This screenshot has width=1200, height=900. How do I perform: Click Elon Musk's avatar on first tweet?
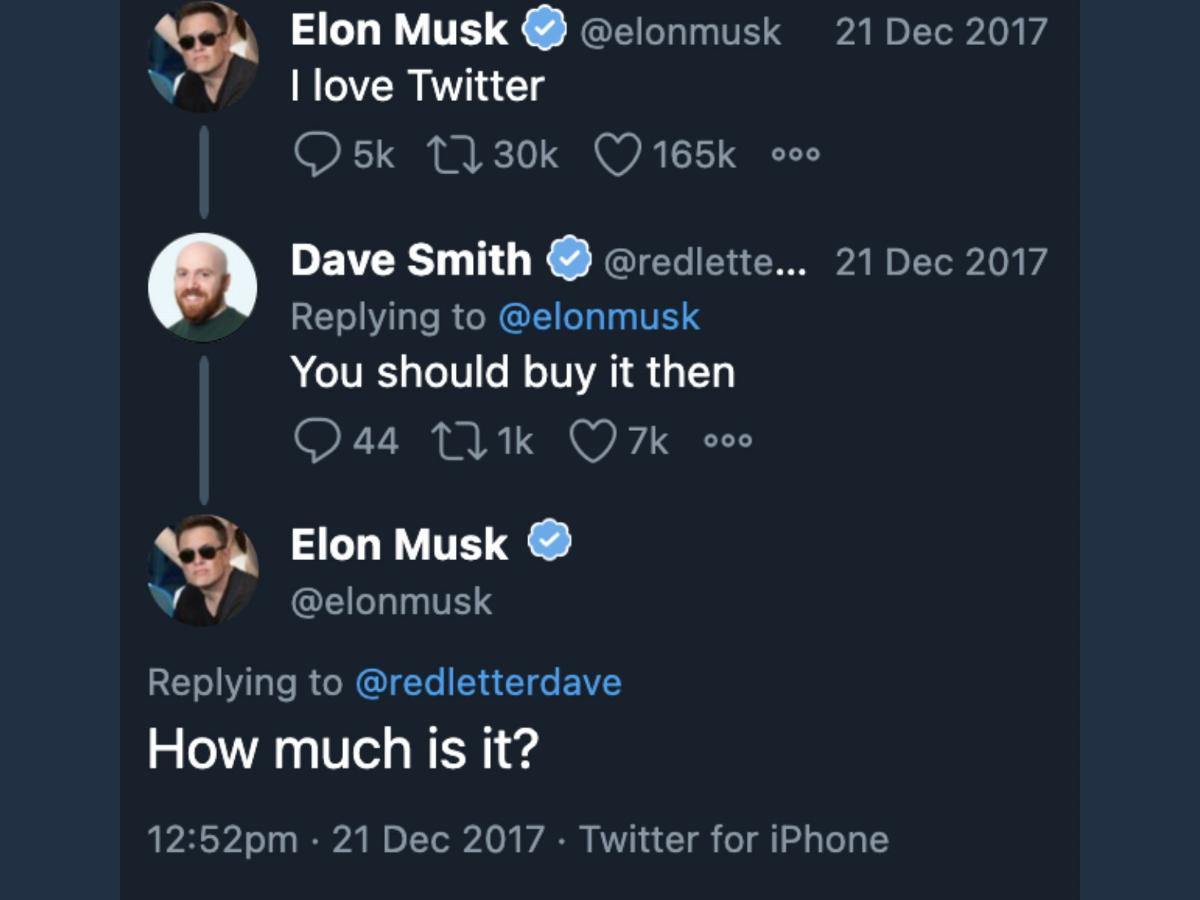(203, 58)
